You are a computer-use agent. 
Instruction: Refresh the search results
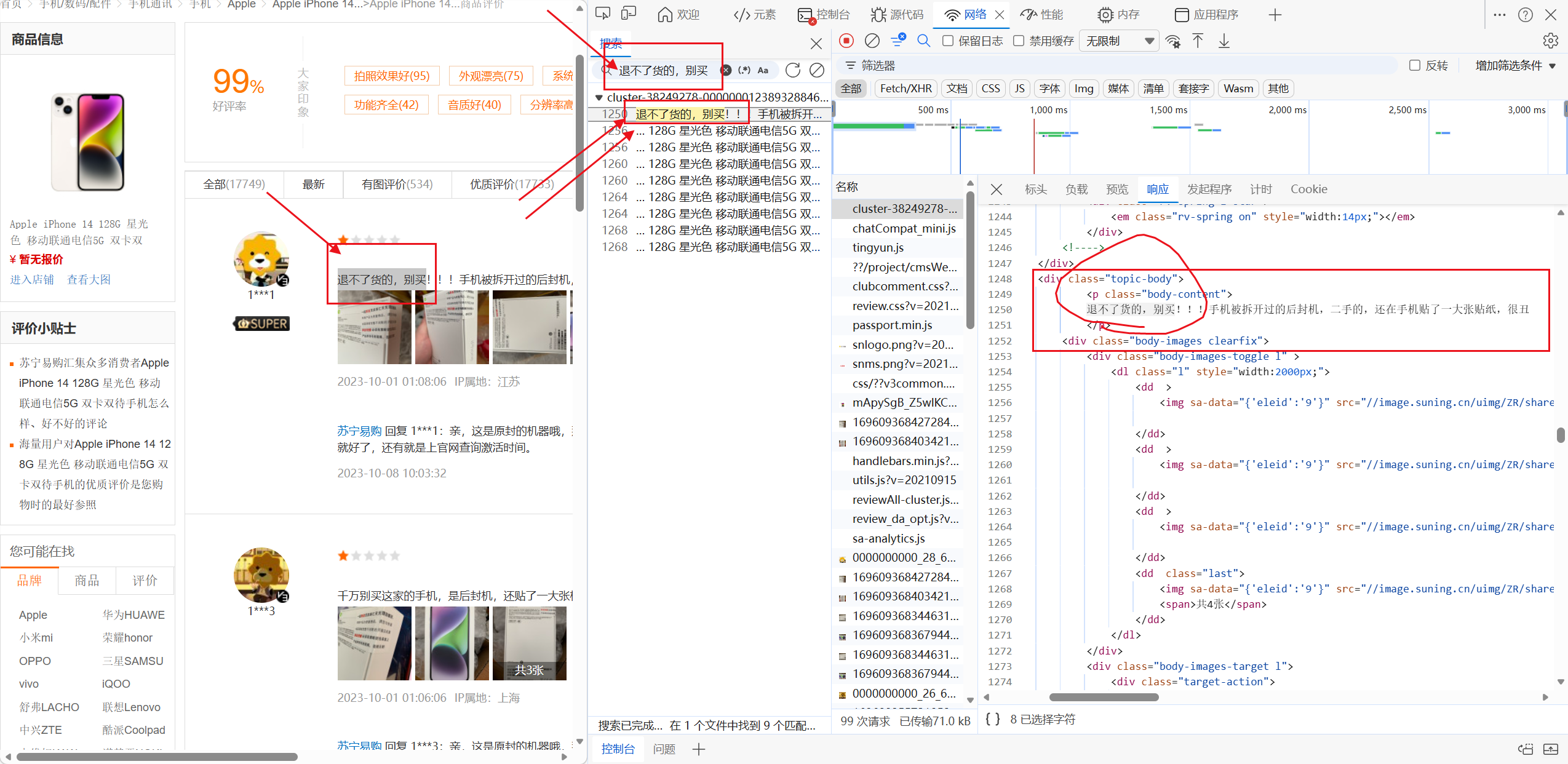tap(793, 70)
